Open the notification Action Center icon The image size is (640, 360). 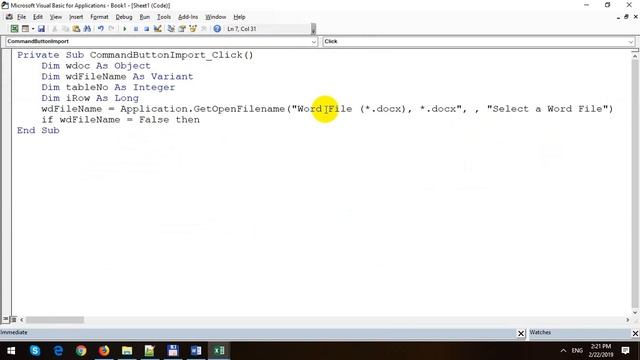tap(625, 351)
